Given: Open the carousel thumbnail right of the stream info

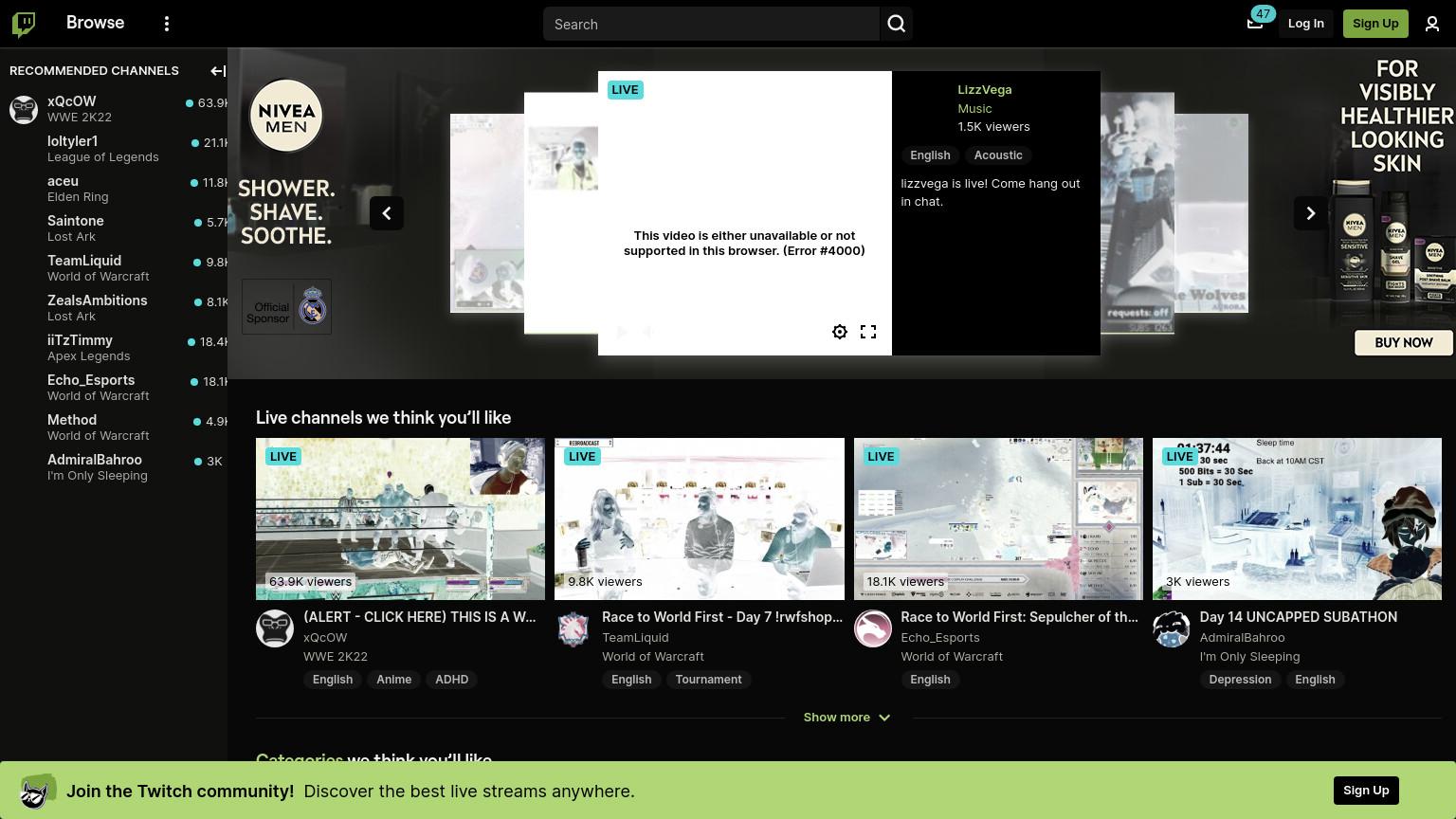Looking at the screenshot, I should click(1137, 213).
